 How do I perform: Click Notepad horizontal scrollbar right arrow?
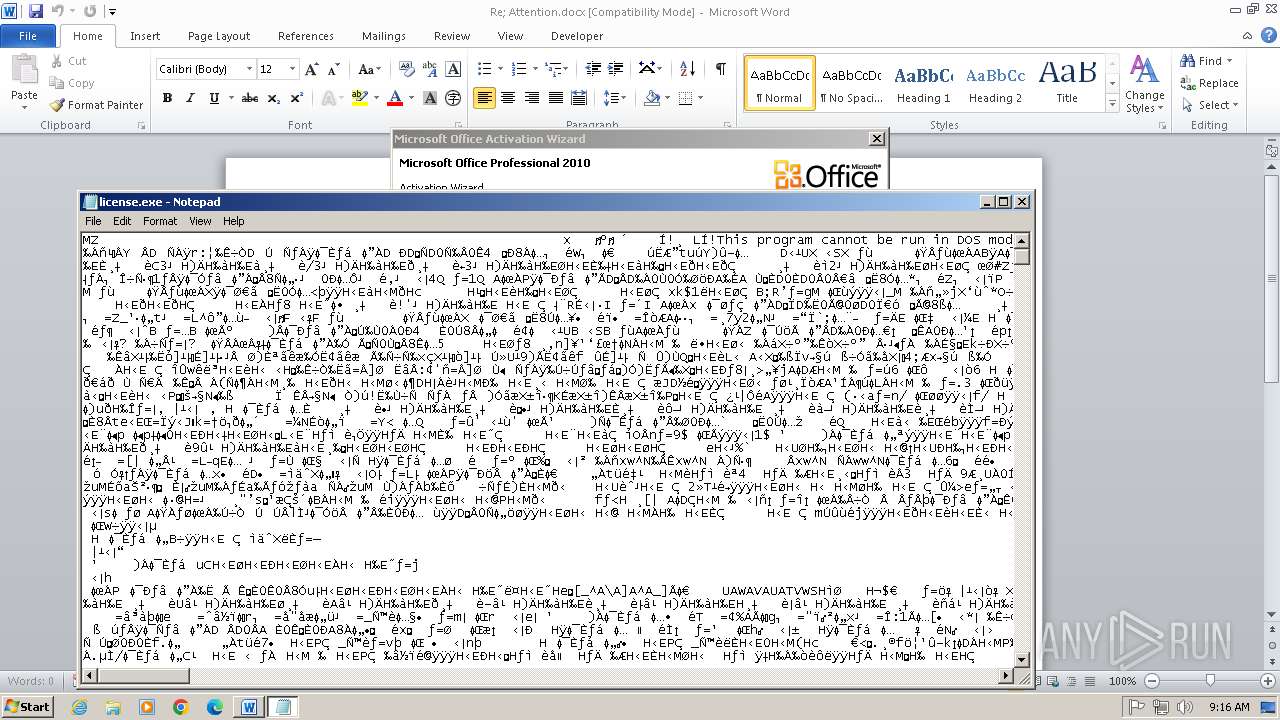click(x=1006, y=676)
